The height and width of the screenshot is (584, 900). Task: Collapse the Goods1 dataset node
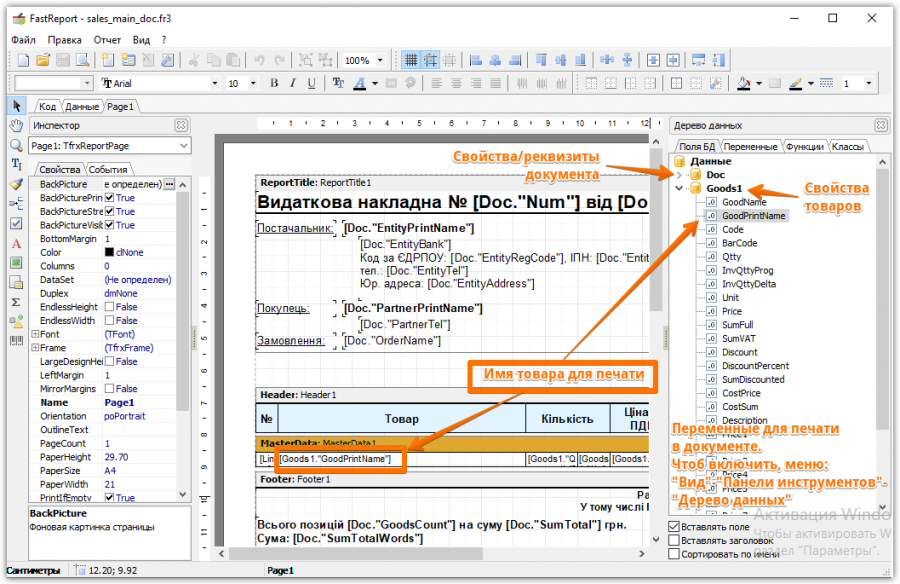[x=680, y=188]
